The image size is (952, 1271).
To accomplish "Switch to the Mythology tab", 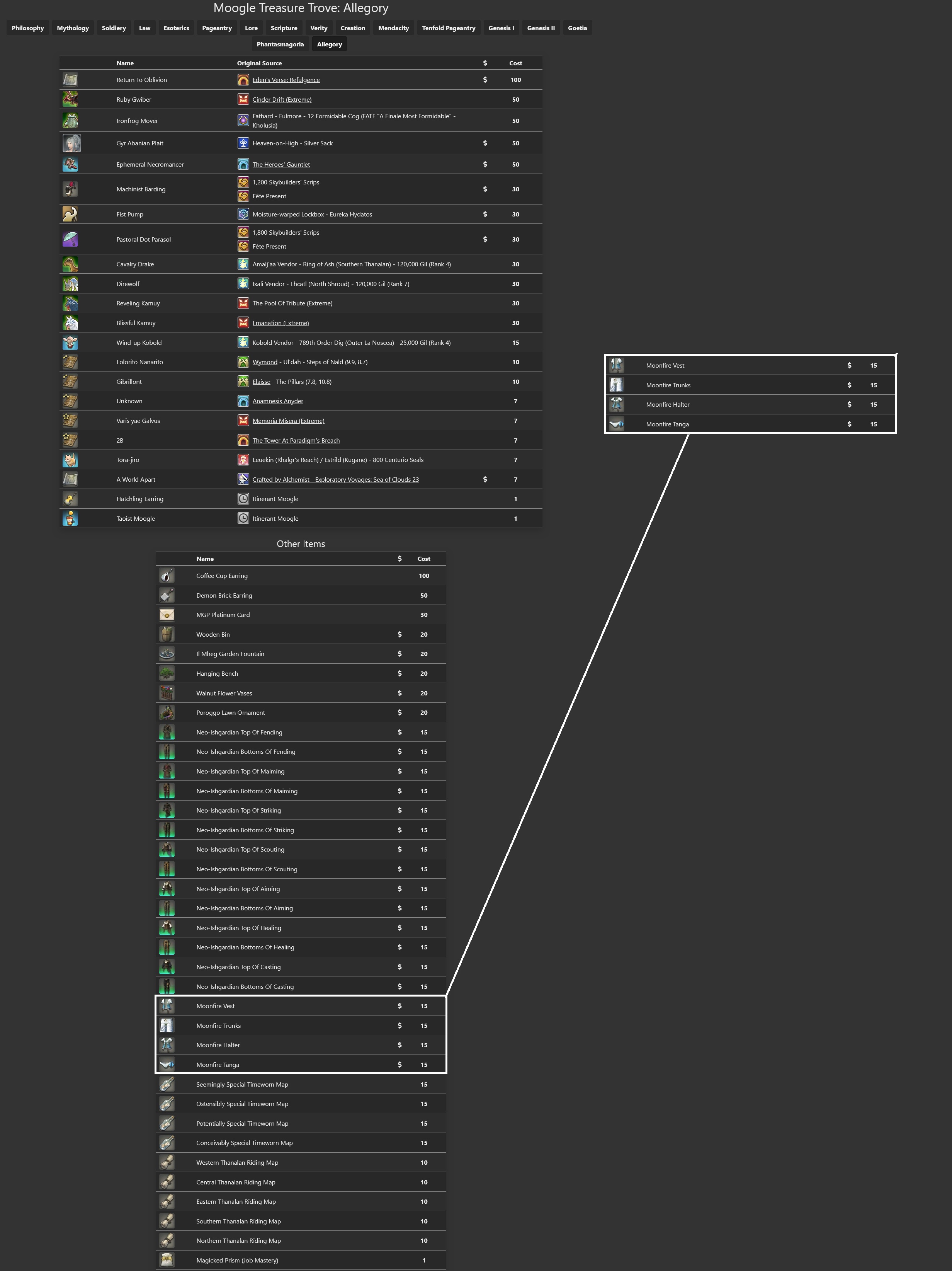I will [73, 28].
